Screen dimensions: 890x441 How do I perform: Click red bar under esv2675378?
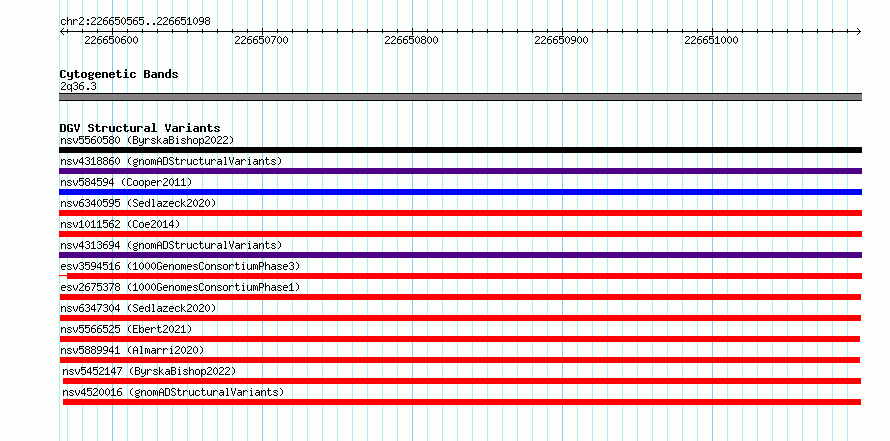[460, 297]
